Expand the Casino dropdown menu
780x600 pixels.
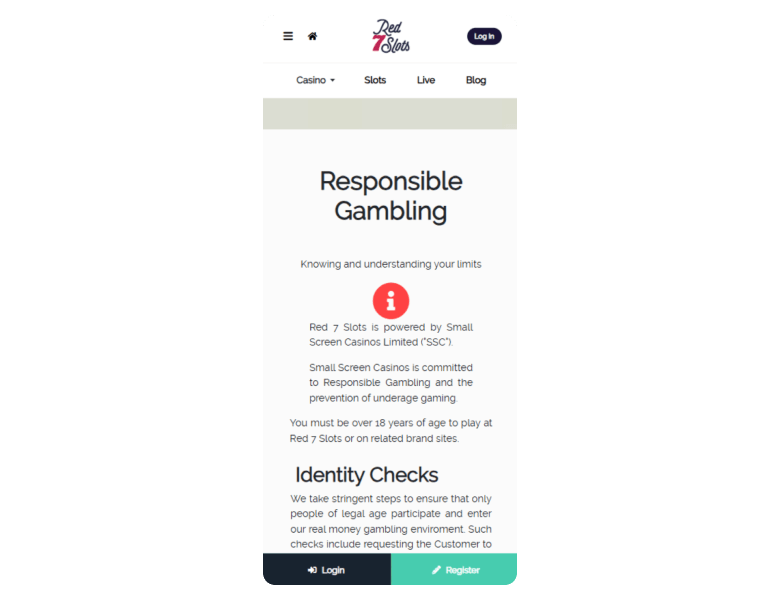[x=315, y=80]
